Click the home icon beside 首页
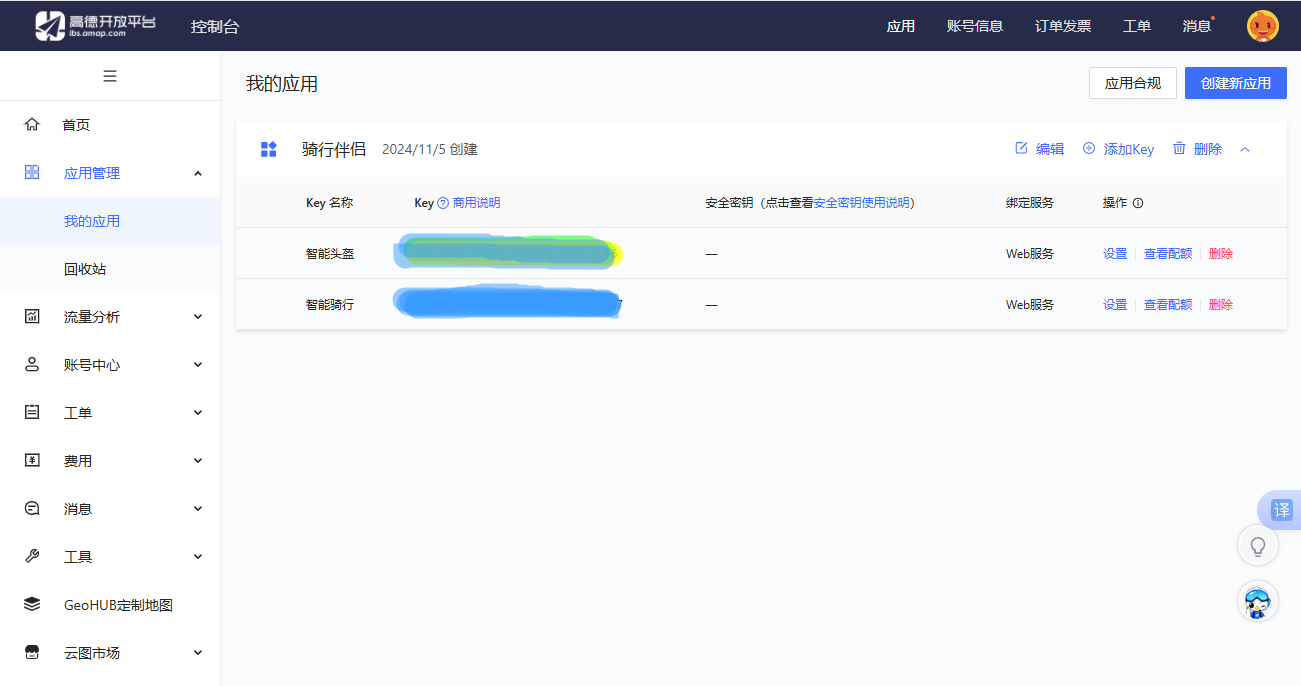This screenshot has height=686, width=1301. 32,124
